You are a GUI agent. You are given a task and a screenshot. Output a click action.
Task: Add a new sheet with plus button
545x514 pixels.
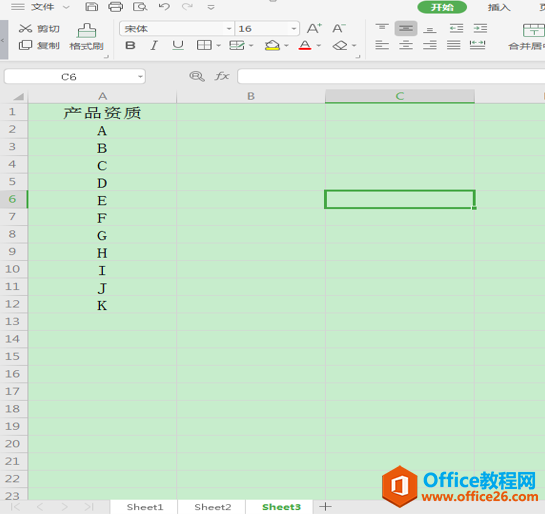pos(325,507)
